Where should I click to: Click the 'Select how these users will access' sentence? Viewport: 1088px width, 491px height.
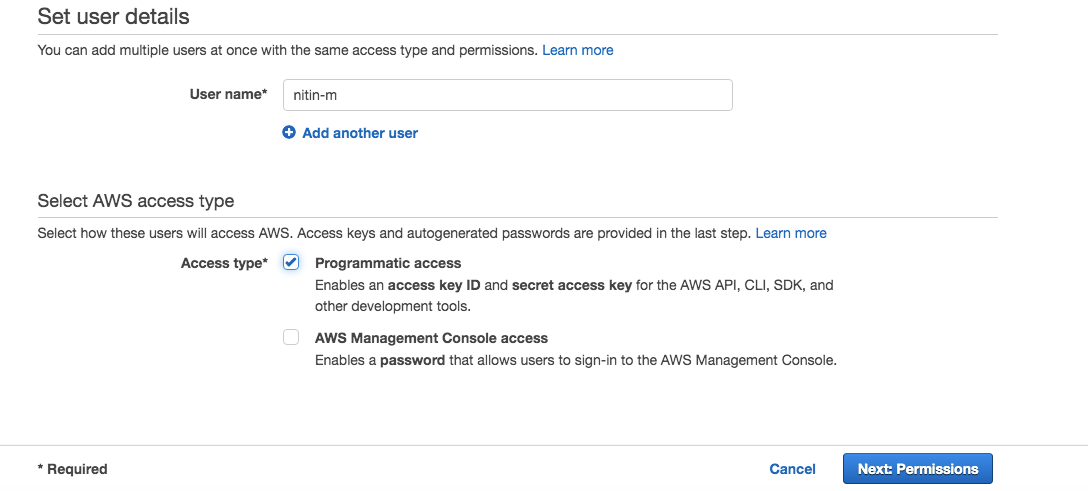pyautogui.click(x=393, y=233)
